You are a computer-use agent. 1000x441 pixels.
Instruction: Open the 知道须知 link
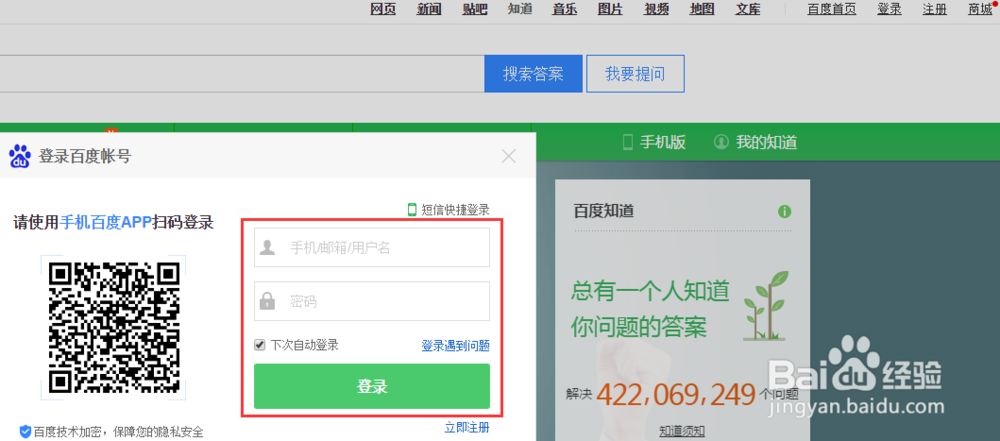click(x=682, y=431)
